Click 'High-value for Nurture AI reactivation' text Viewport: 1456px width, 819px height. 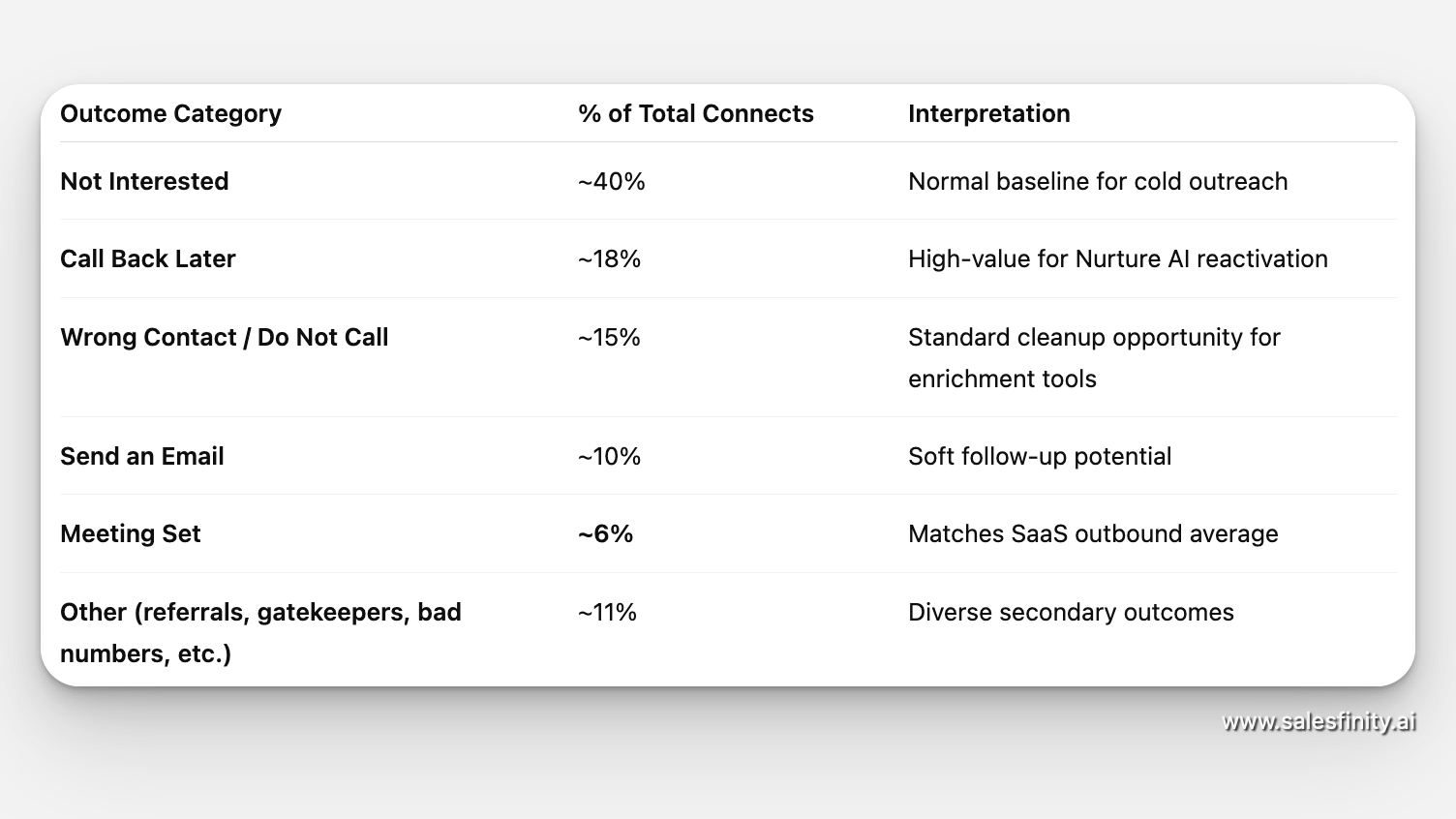[x=1117, y=258]
